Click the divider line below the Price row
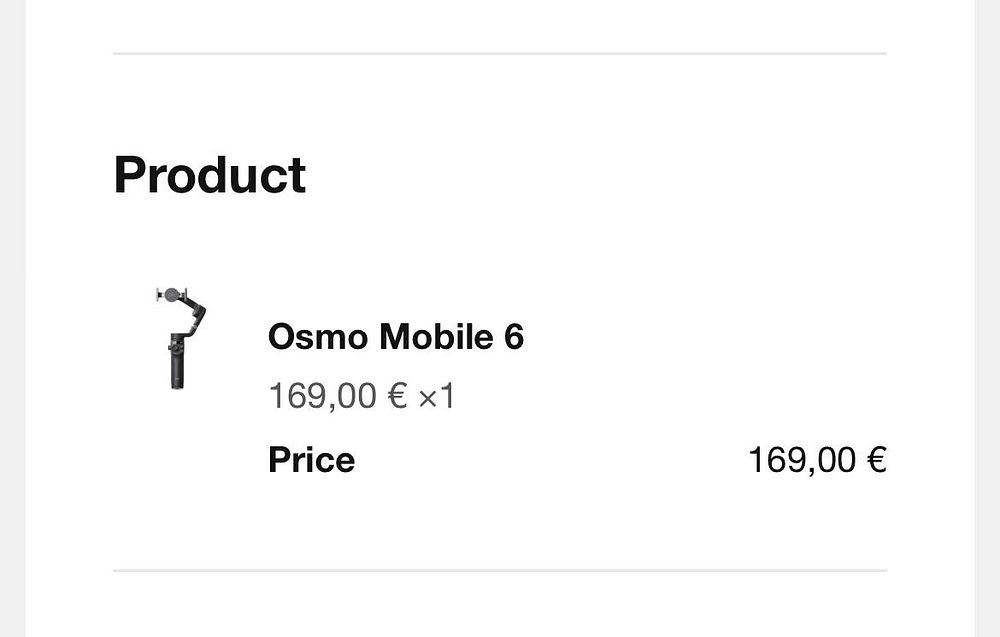 pyautogui.click(x=500, y=571)
